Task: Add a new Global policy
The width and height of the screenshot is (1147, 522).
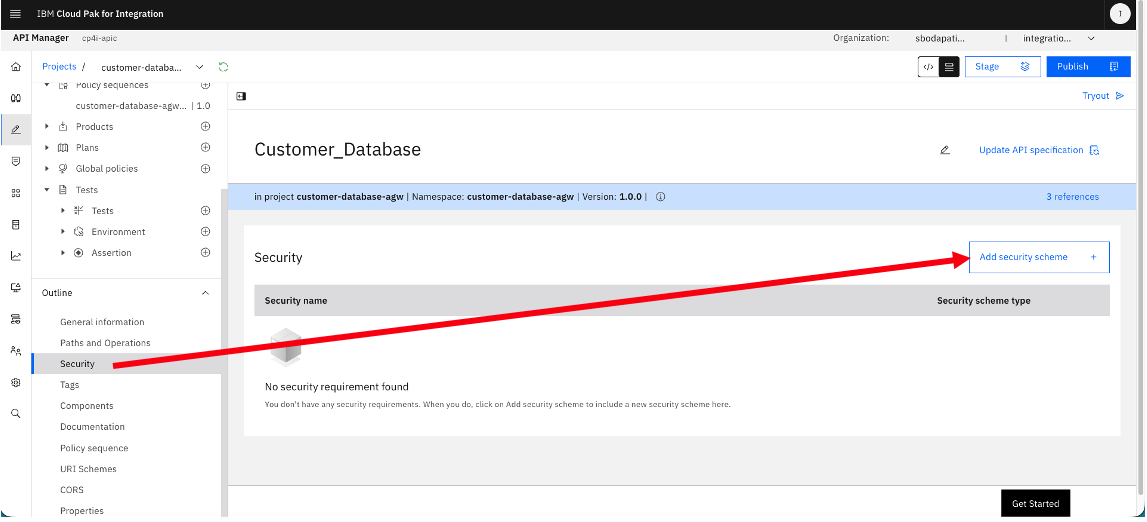Action: [206, 169]
